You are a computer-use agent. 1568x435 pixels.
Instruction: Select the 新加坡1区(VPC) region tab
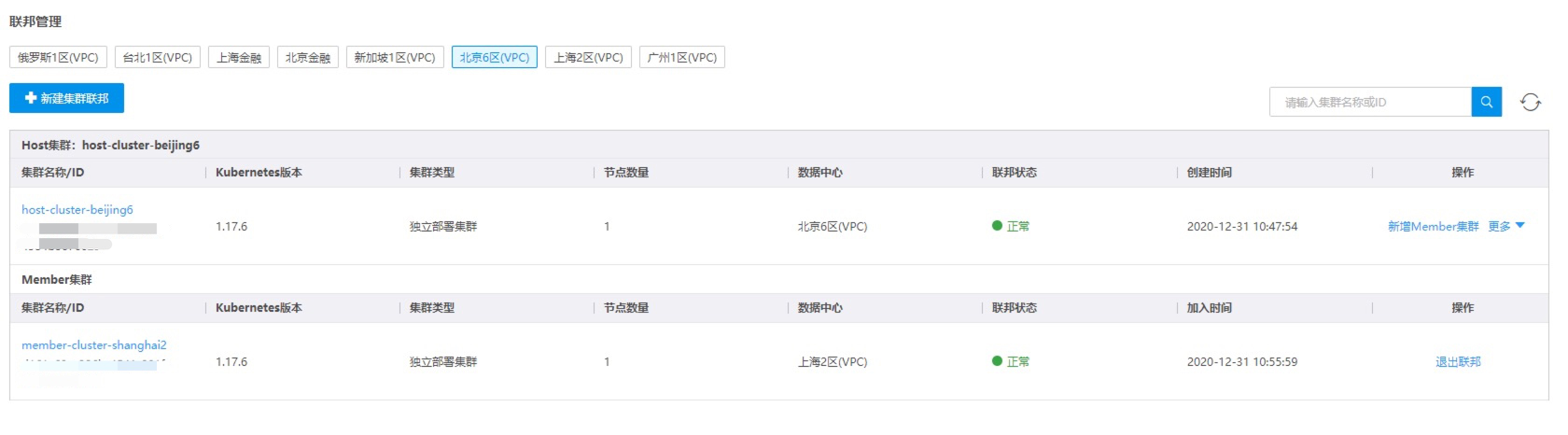[x=395, y=57]
